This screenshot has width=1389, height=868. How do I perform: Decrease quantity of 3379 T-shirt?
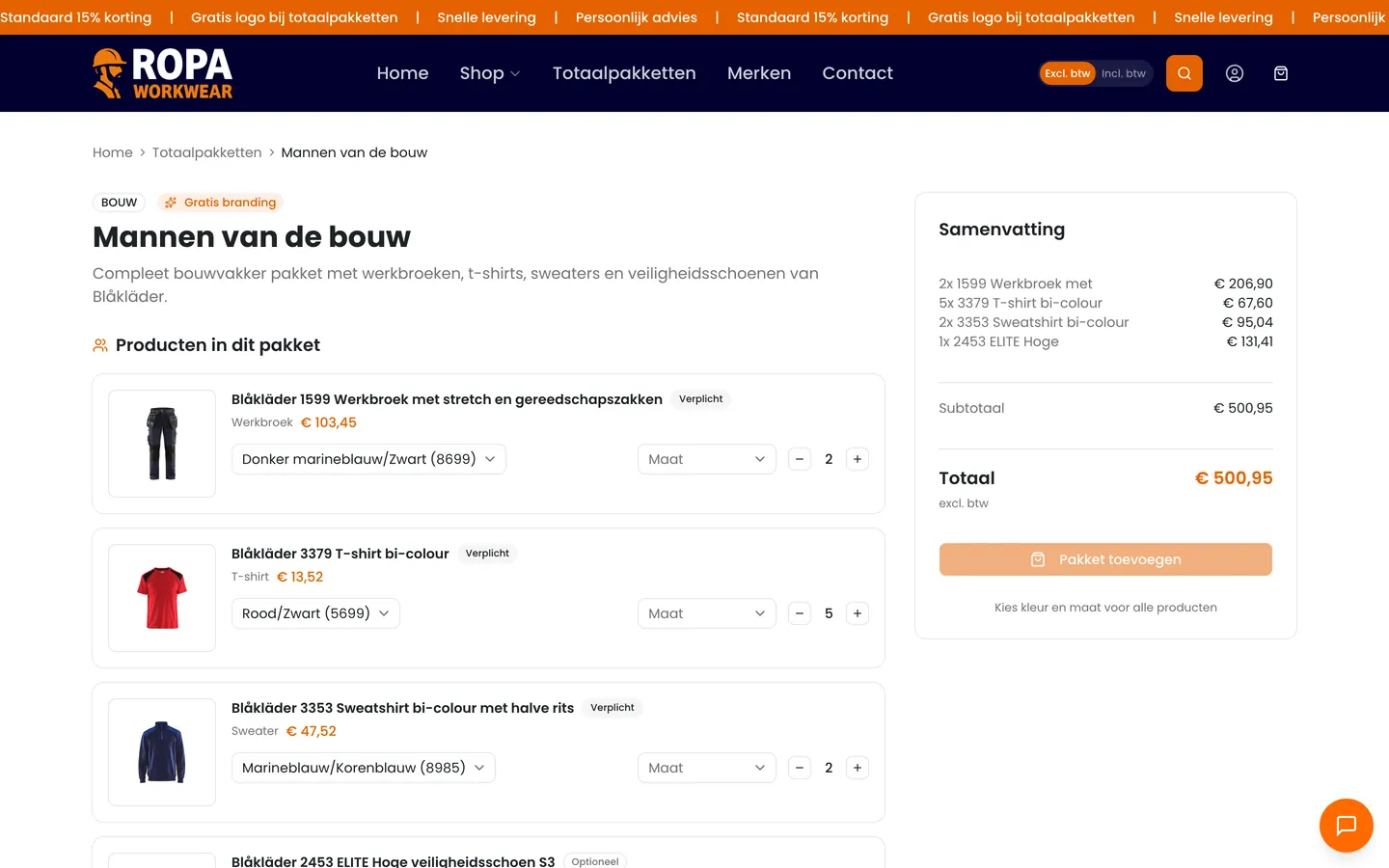click(x=800, y=613)
